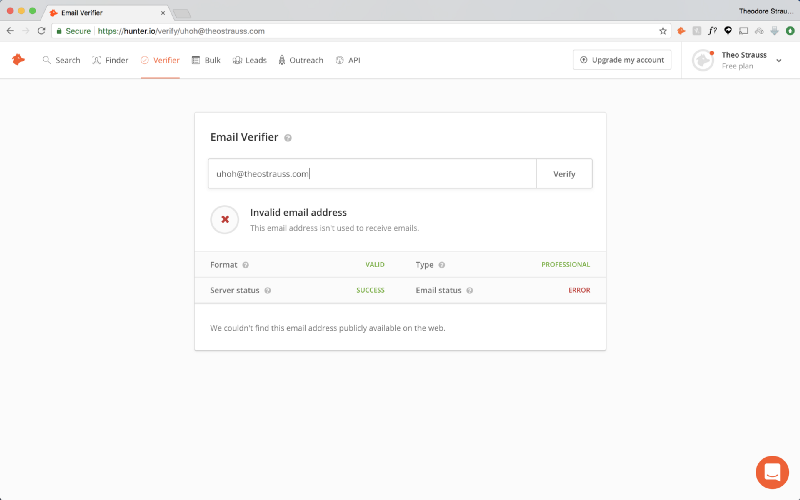Image resolution: width=800 pixels, height=500 pixels.
Task: Reload the page using browser refresh
Action: (41, 31)
